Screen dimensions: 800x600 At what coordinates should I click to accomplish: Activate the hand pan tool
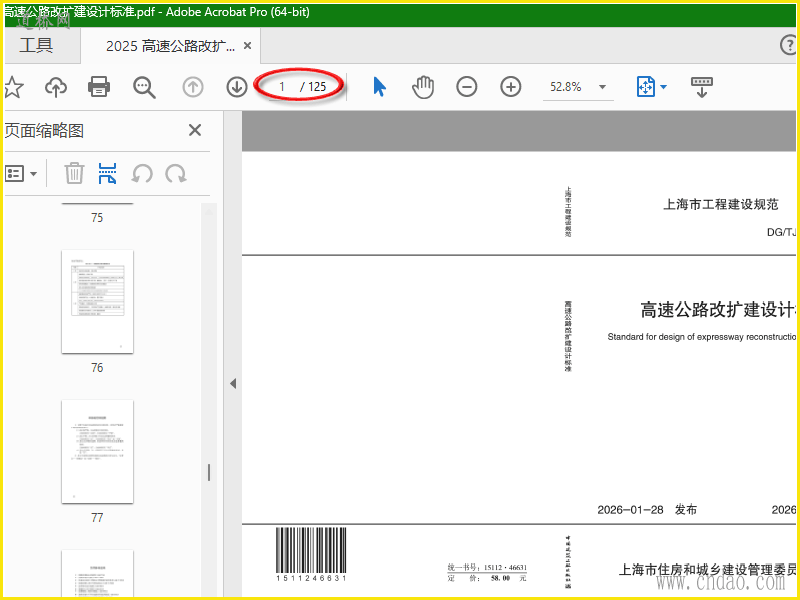(x=423, y=87)
